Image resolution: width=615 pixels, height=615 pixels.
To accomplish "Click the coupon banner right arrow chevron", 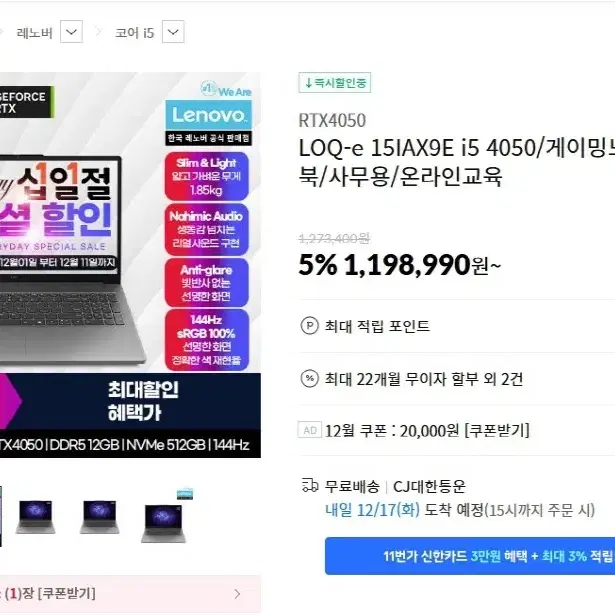I will click(x=237, y=594).
